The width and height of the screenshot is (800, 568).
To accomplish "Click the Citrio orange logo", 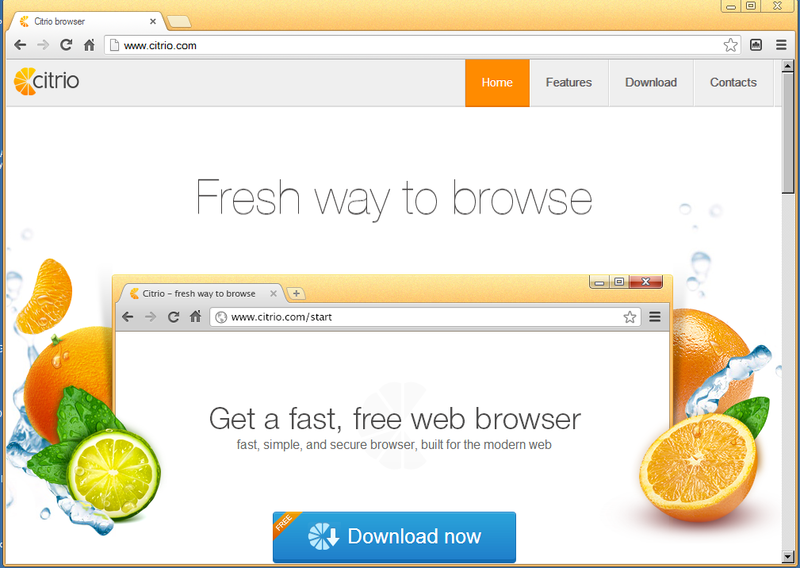I will pyautogui.click(x=46, y=81).
